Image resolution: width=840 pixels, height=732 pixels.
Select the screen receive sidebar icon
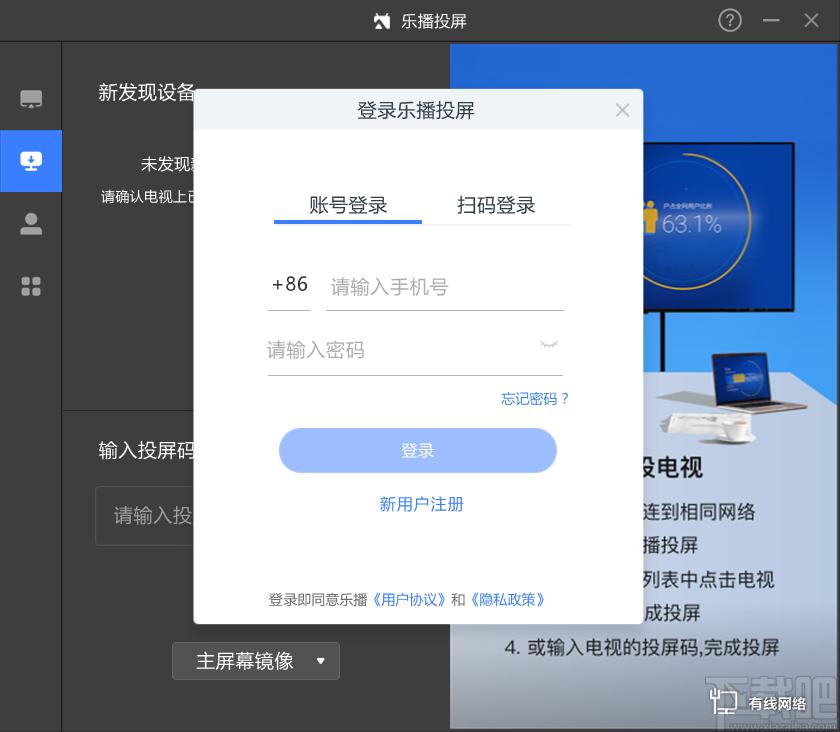31,161
